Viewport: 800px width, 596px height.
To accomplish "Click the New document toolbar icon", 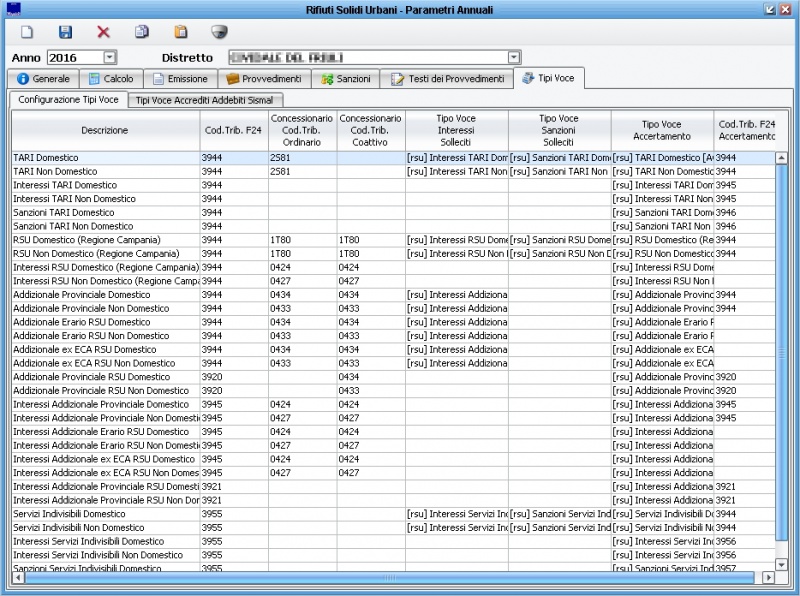I will (27, 32).
